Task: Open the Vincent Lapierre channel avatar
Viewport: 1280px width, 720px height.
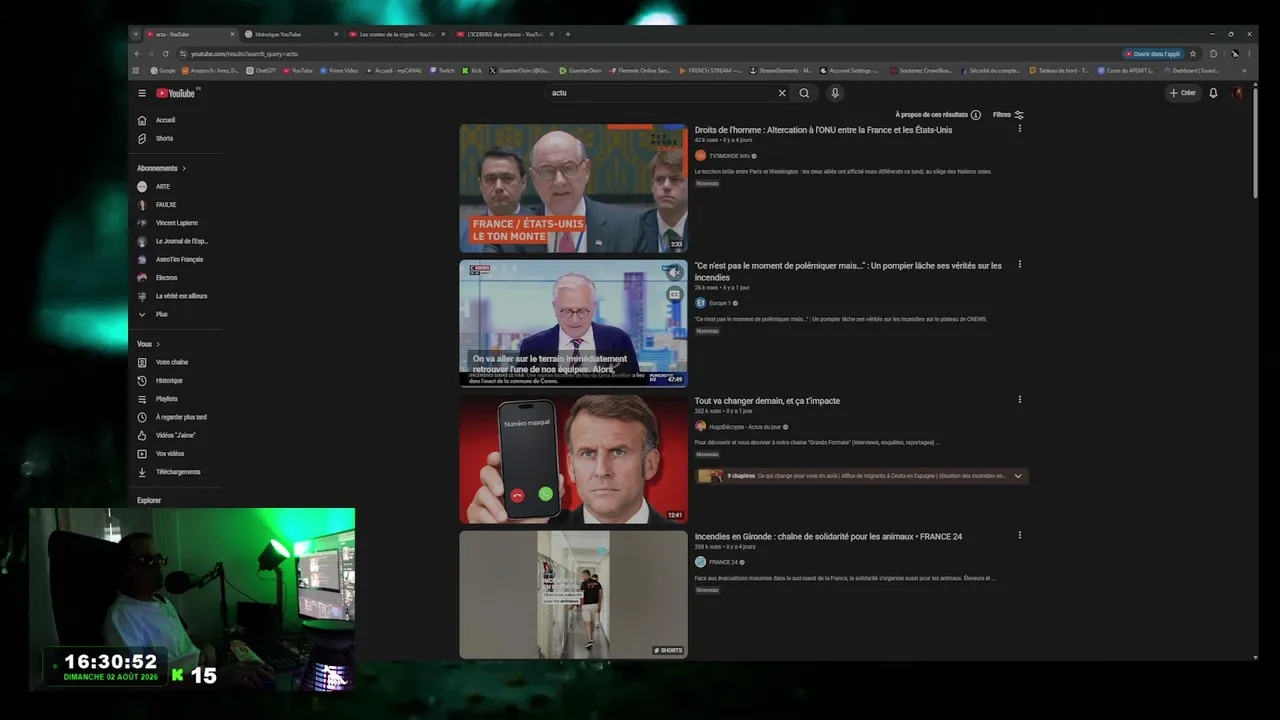Action: click(x=142, y=223)
